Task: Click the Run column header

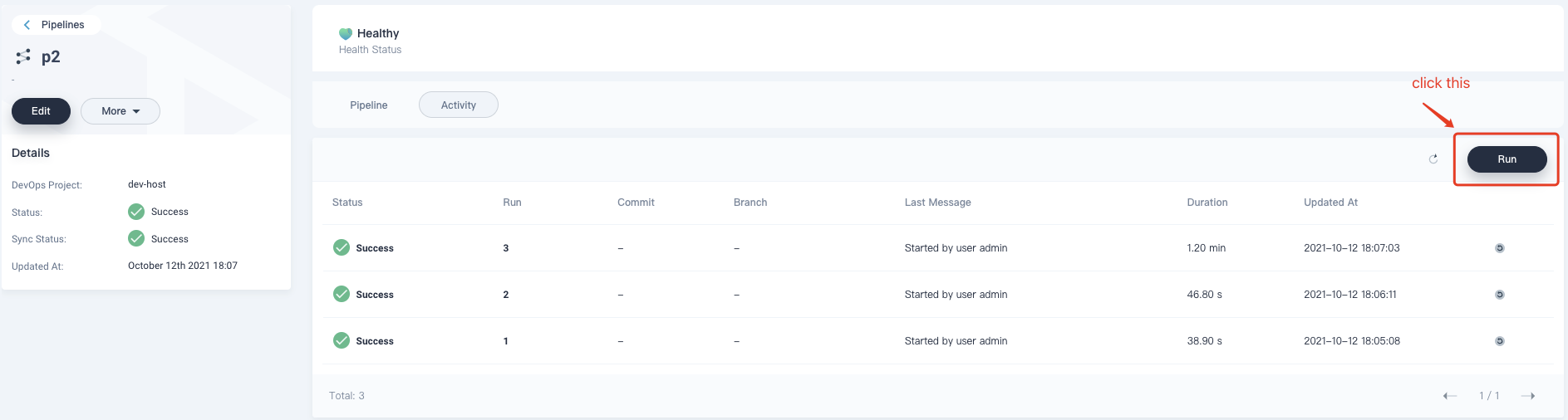Action: [512, 203]
